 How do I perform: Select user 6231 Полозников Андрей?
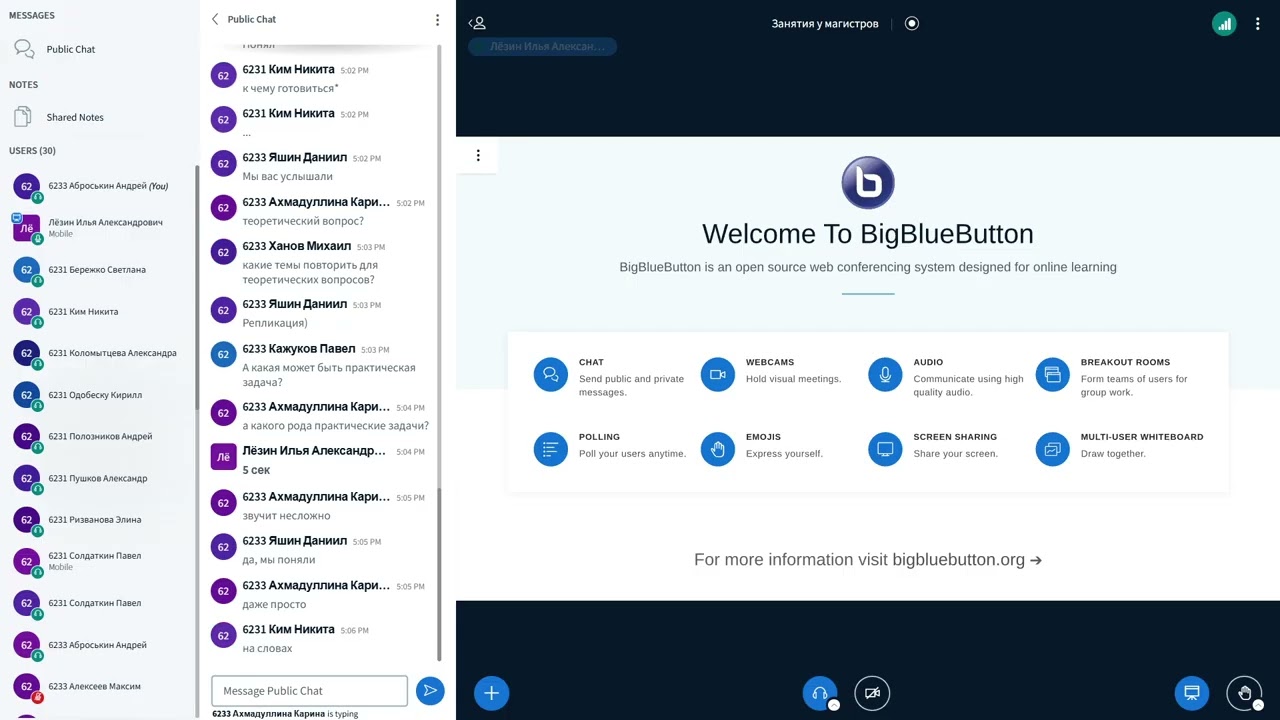(98, 437)
